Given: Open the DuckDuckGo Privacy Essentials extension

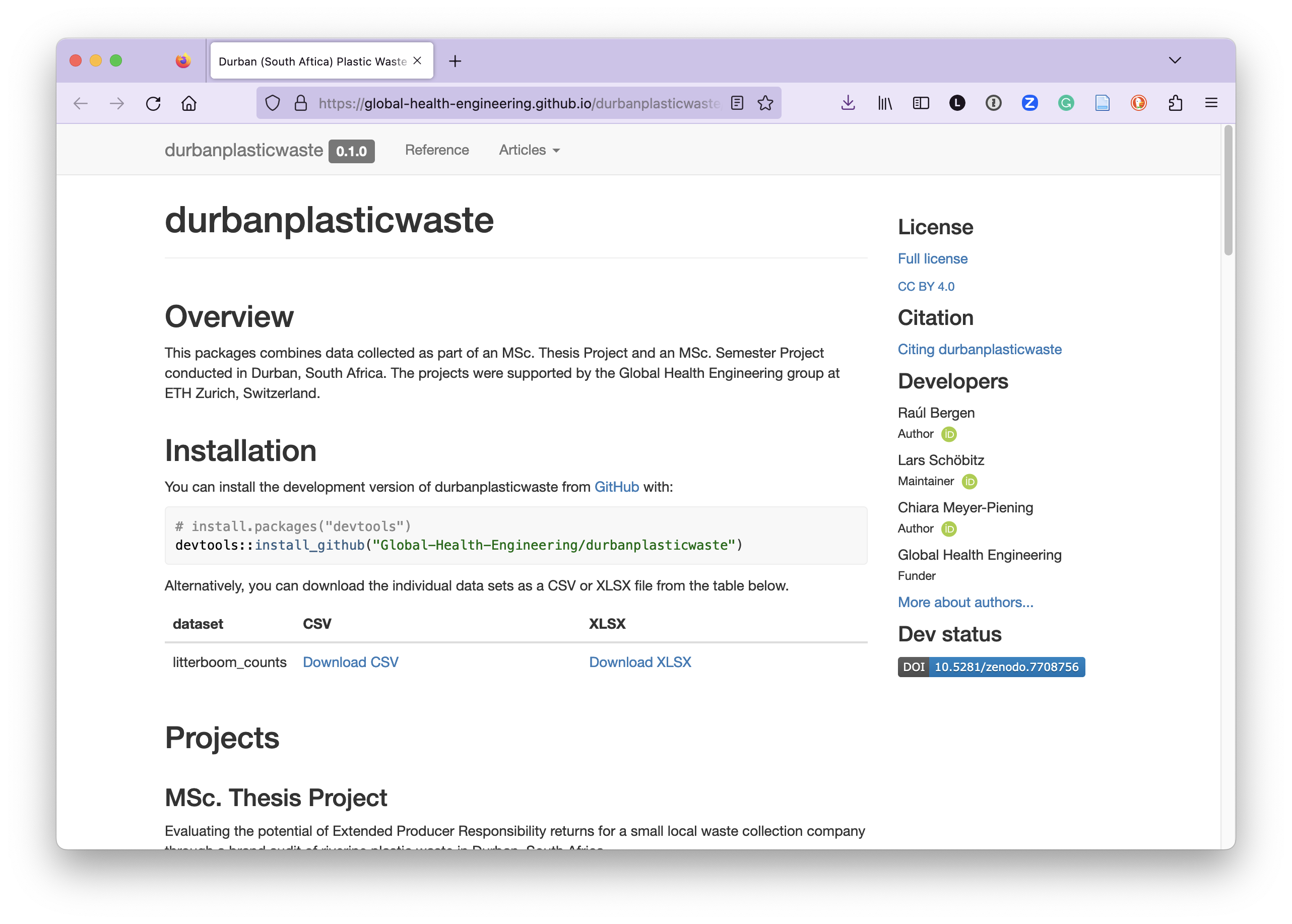Looking at the screenshot, I should point(1138,103).
